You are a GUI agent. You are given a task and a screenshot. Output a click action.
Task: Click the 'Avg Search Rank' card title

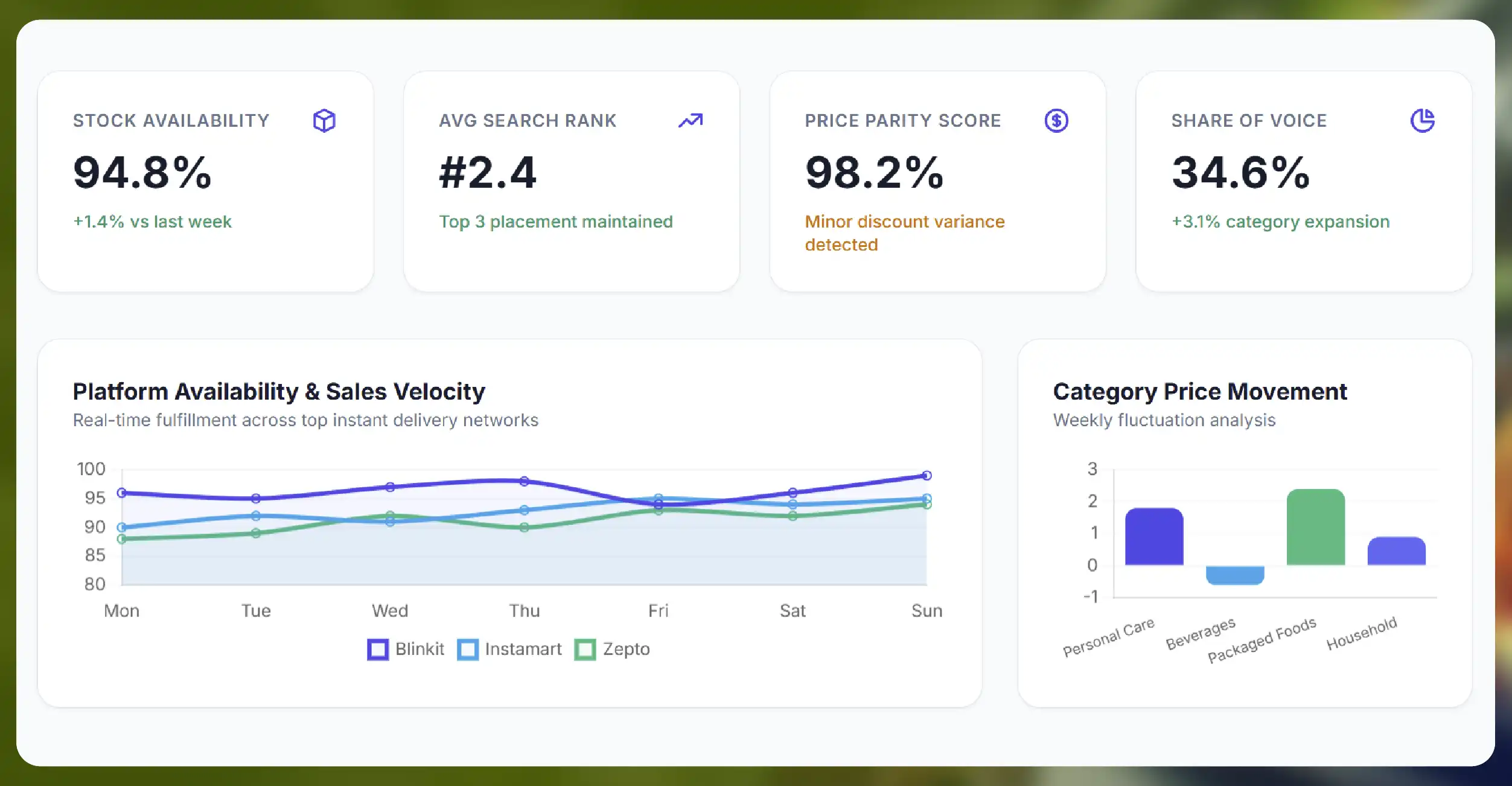528,121
